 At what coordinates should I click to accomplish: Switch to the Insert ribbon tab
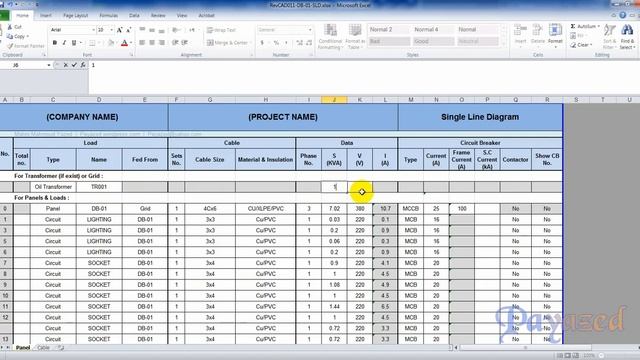(x=46, y=16)
